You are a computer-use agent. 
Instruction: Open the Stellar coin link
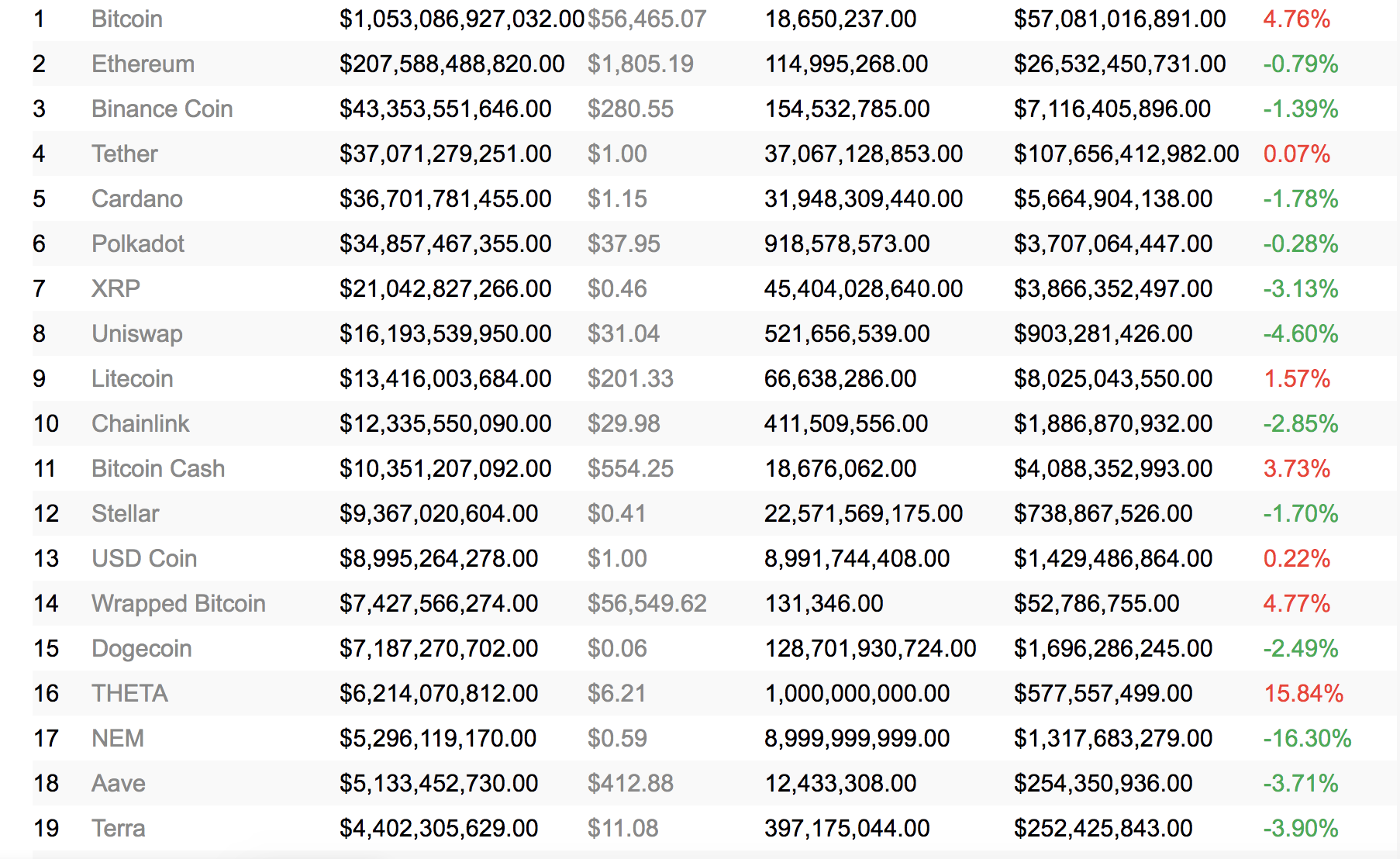[126, 513]
